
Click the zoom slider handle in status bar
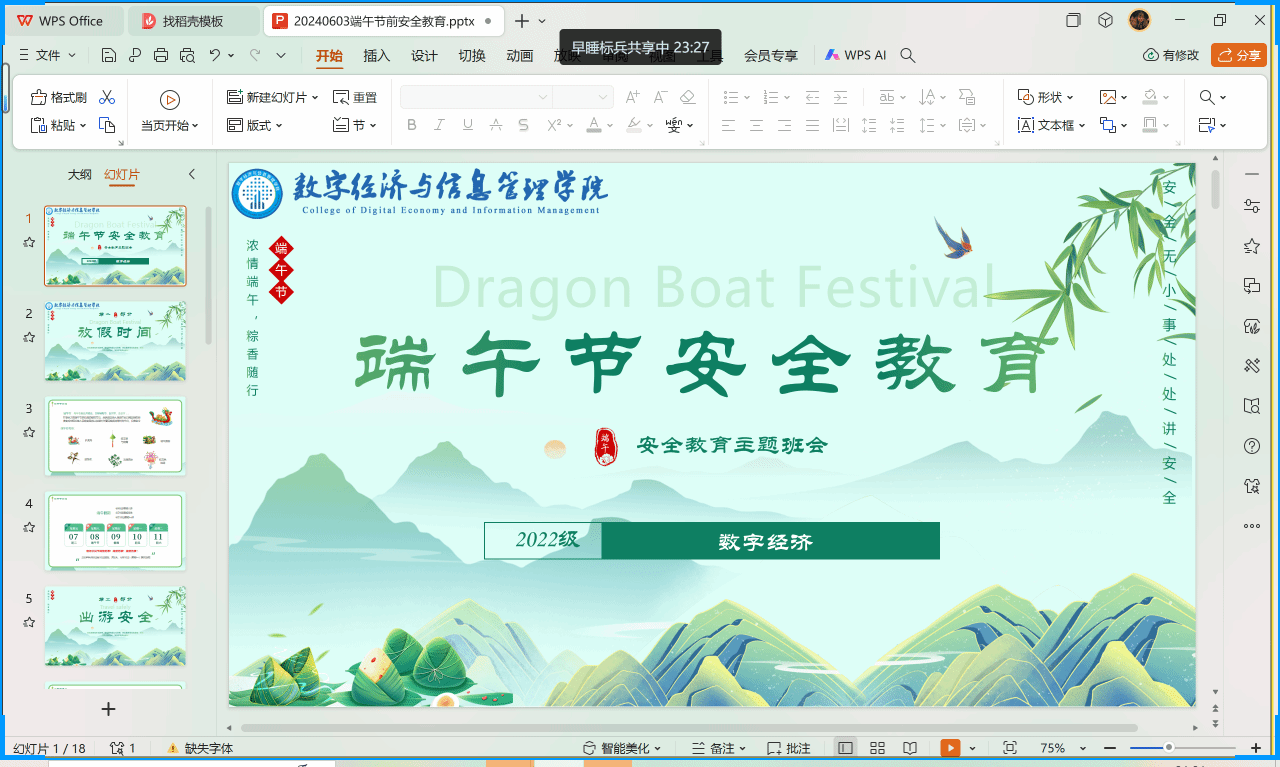[1168, 748]
